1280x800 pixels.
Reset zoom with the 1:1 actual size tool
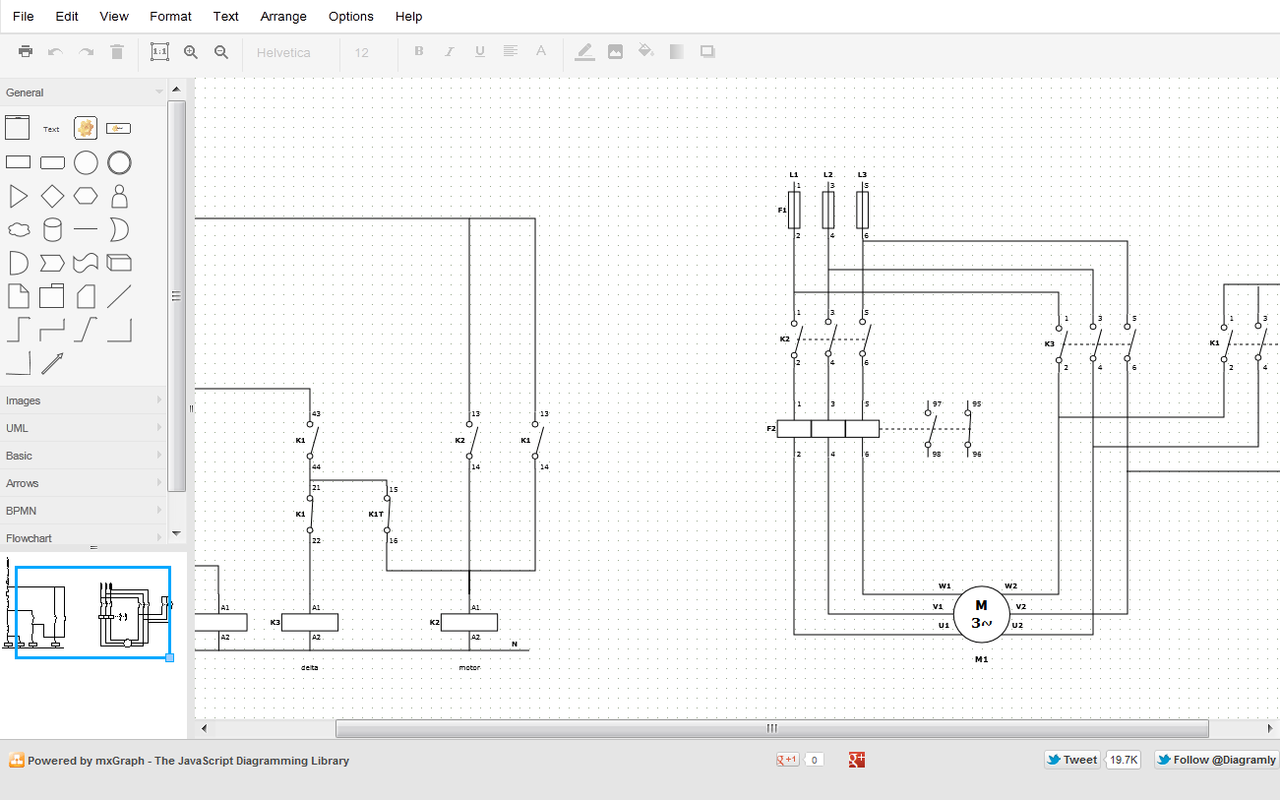point(159,51)
